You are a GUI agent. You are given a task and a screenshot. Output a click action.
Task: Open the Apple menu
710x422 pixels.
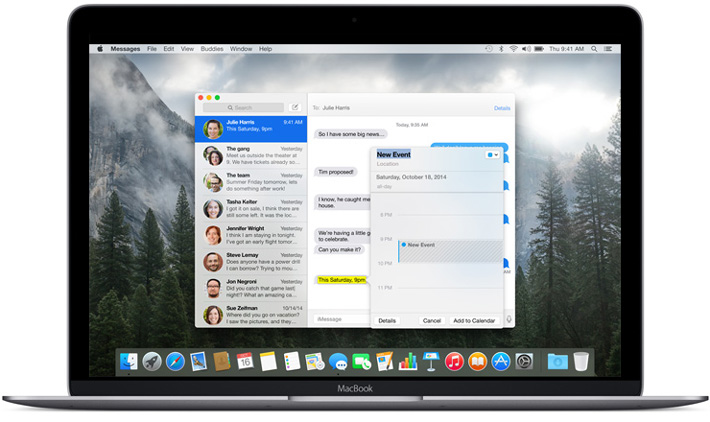[100, 48]
